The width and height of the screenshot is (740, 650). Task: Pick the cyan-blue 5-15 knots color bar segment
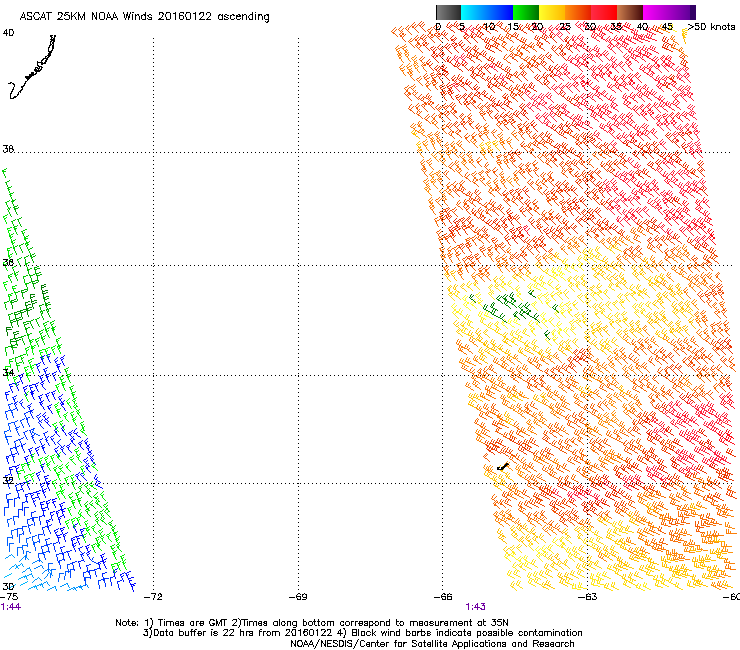point(487,12)
